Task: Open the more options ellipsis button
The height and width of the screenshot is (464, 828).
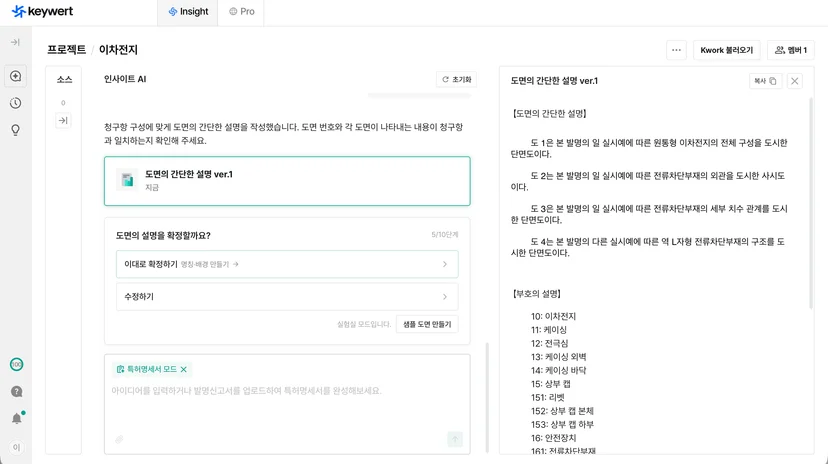Action: pyautogui.click(x=676, y=50)
